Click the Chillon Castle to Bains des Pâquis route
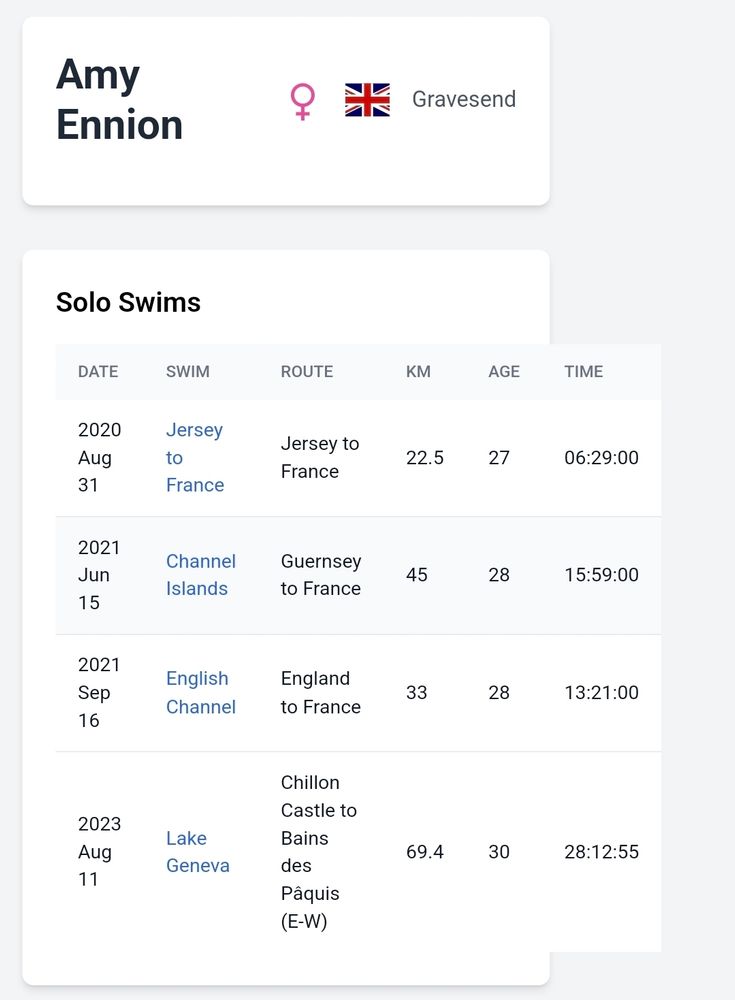 click(x=318, y=852)
